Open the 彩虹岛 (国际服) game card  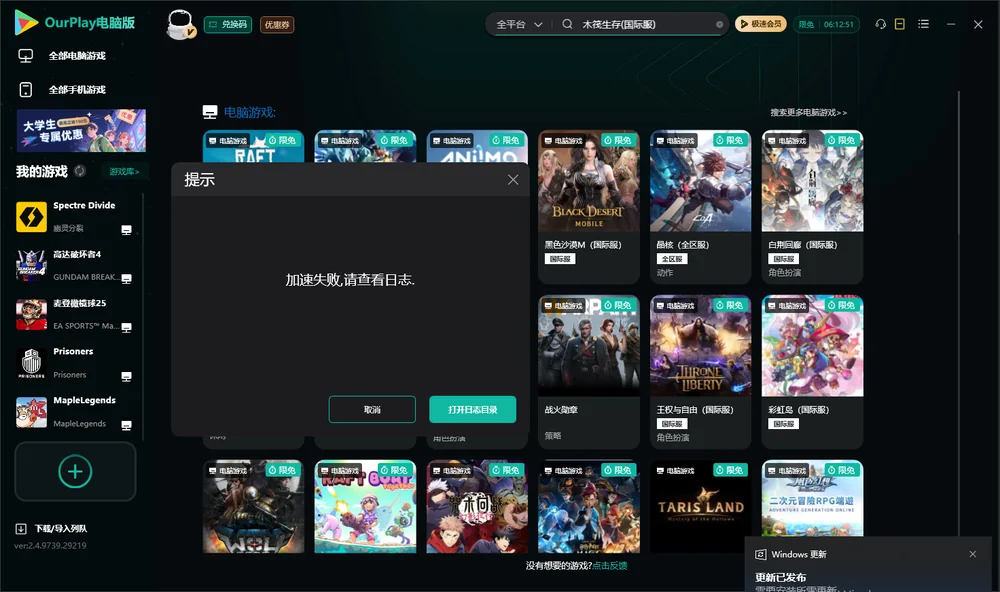pyautogui.click(x=812, y=372)
